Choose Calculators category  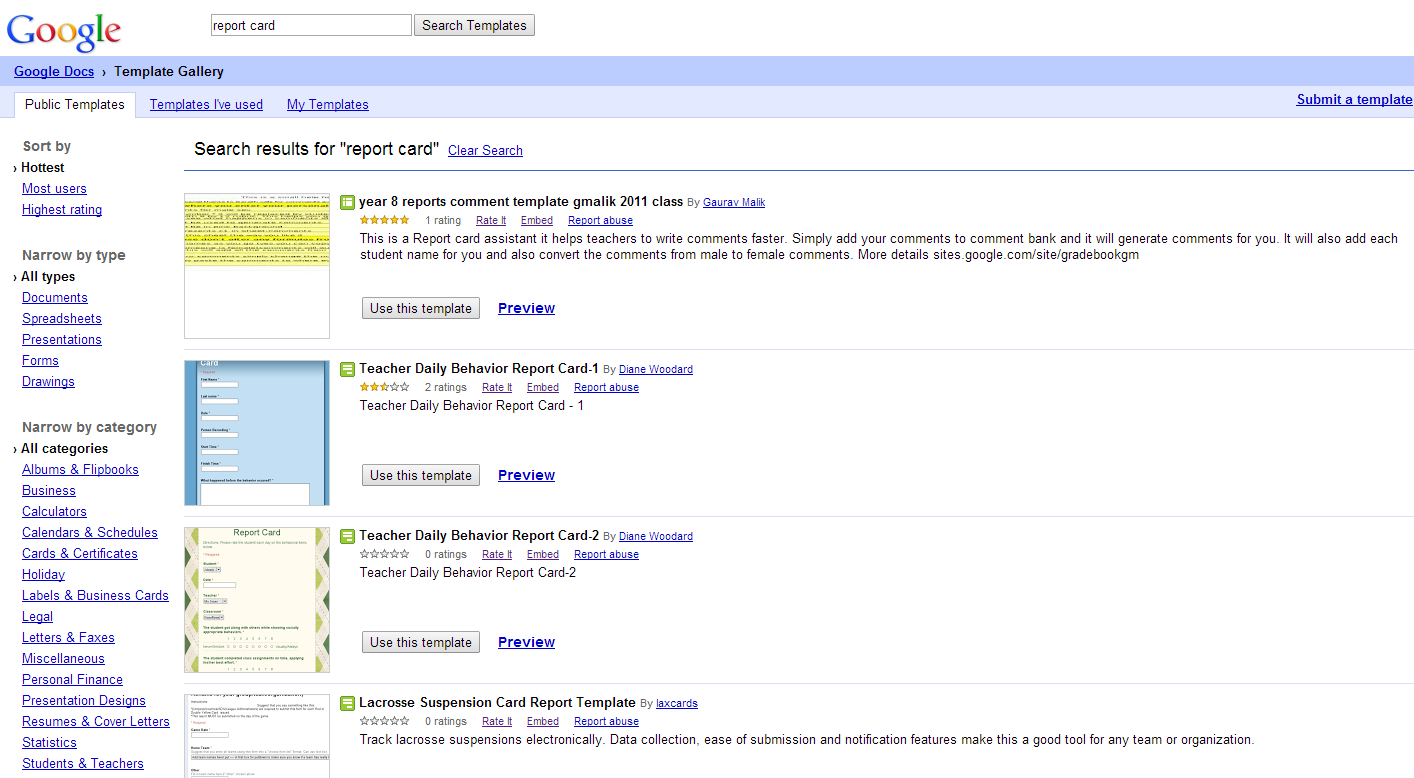54,511
